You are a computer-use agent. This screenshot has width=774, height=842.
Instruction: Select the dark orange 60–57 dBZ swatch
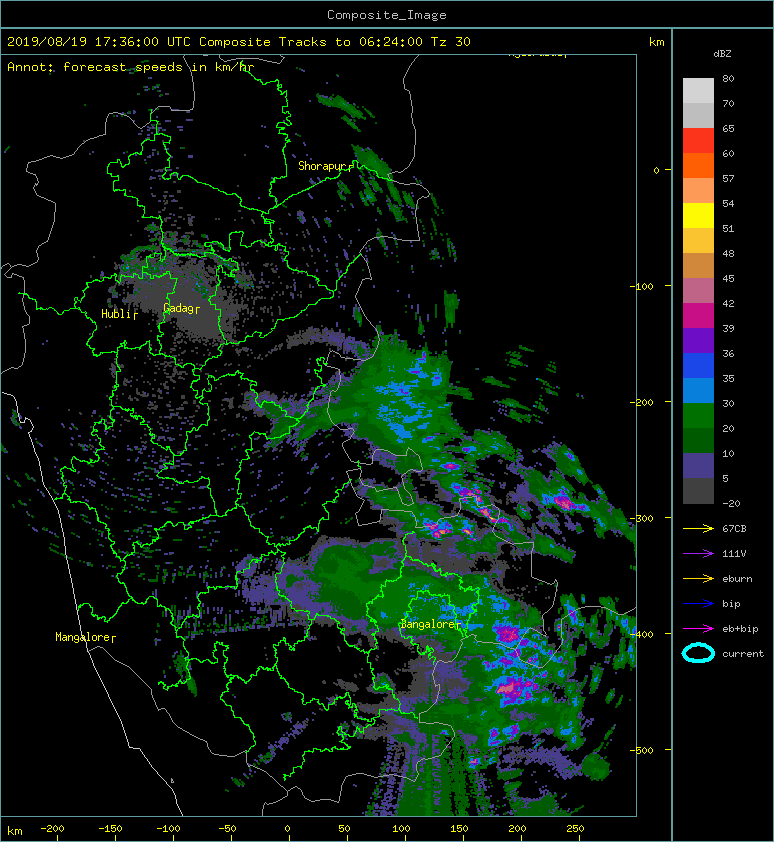point(698,165)
